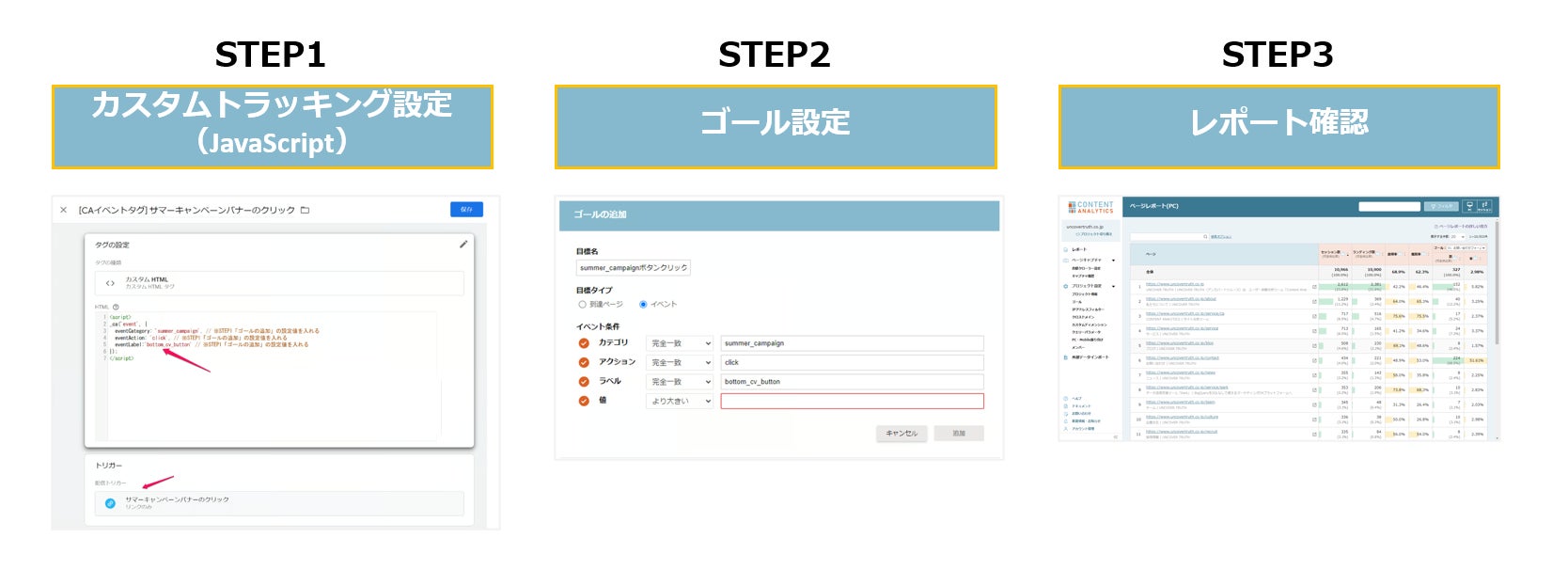Open the rows-per-page 20 dropdown
Image resolution: width=1568 pixels, height=586 pixels.
1458,236
